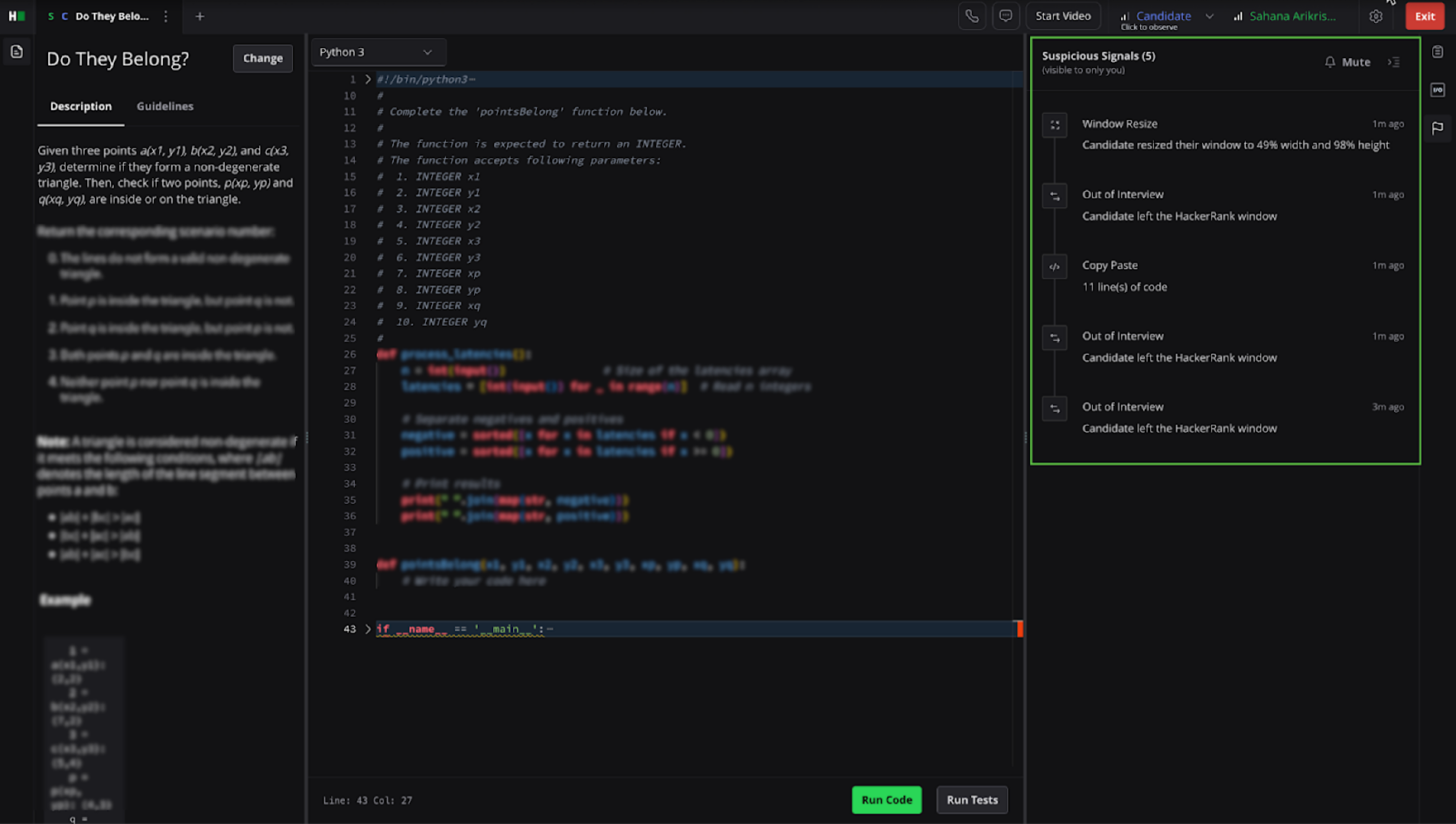Switch to the Guidelines tab
The width and height of the screenshot is (1456, 824).
pos(165,106)
